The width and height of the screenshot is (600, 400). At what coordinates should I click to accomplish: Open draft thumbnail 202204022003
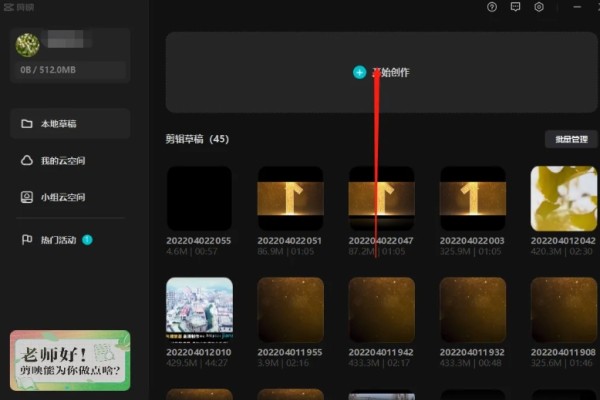[473, 198]
